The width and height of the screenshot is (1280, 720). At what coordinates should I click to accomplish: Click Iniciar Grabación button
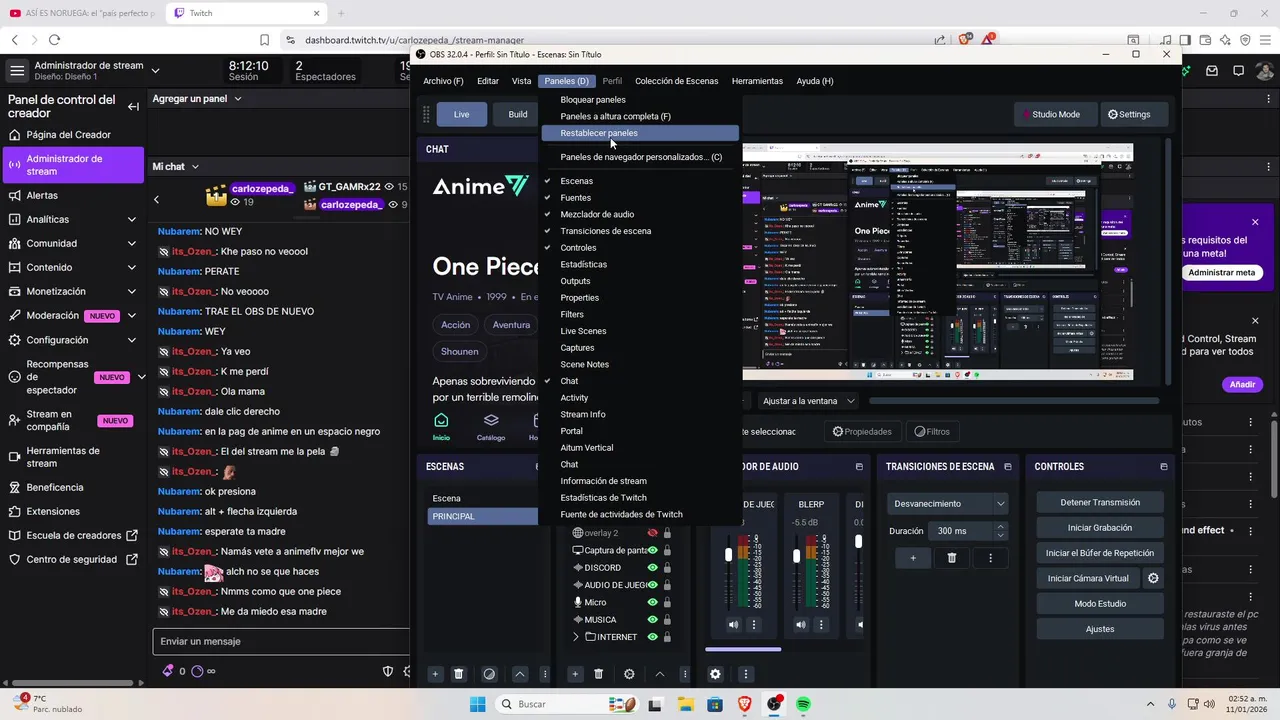[1099, 527]
